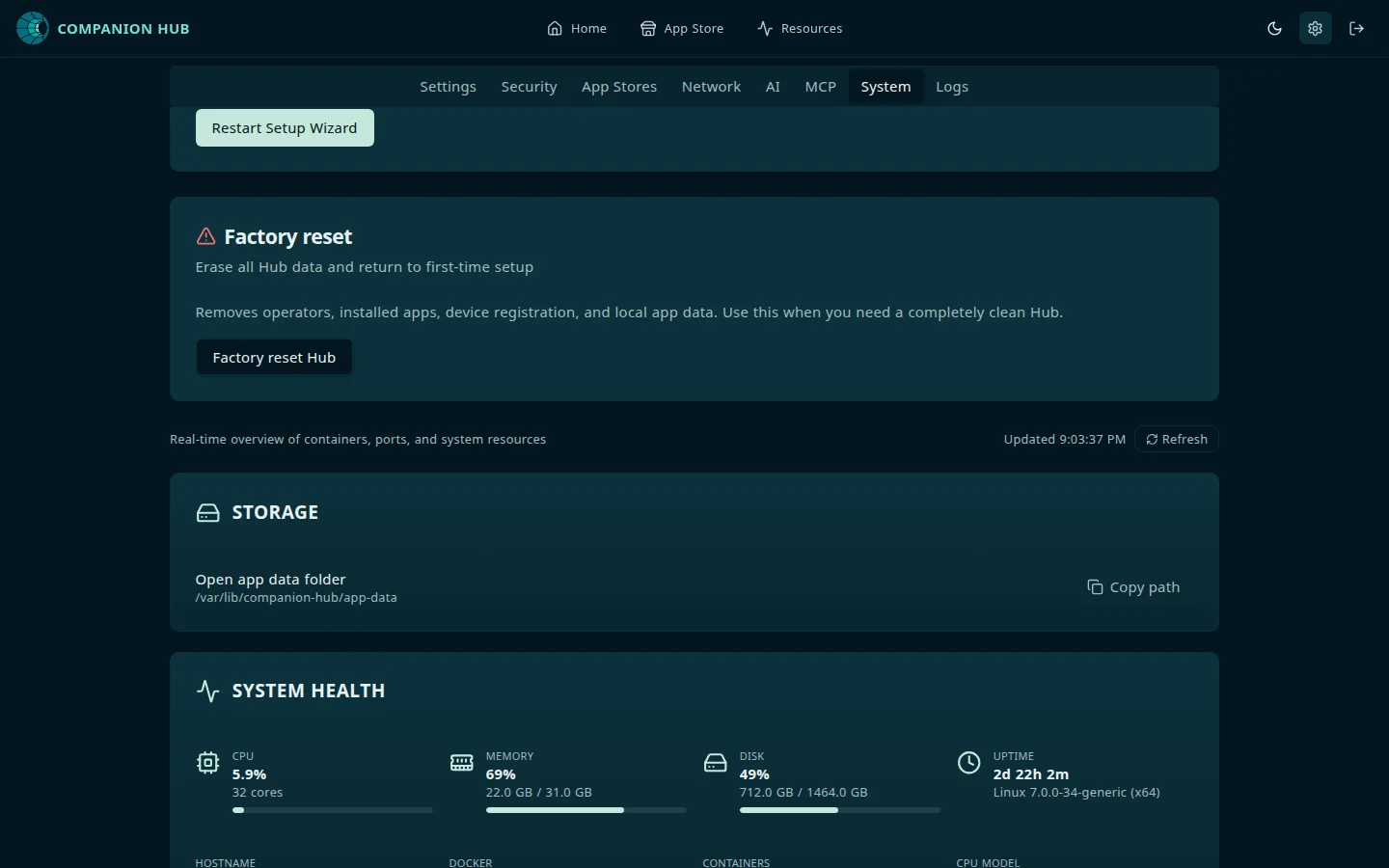
Task: Click the CPU usage progress bar
Action: pos(333,810)
